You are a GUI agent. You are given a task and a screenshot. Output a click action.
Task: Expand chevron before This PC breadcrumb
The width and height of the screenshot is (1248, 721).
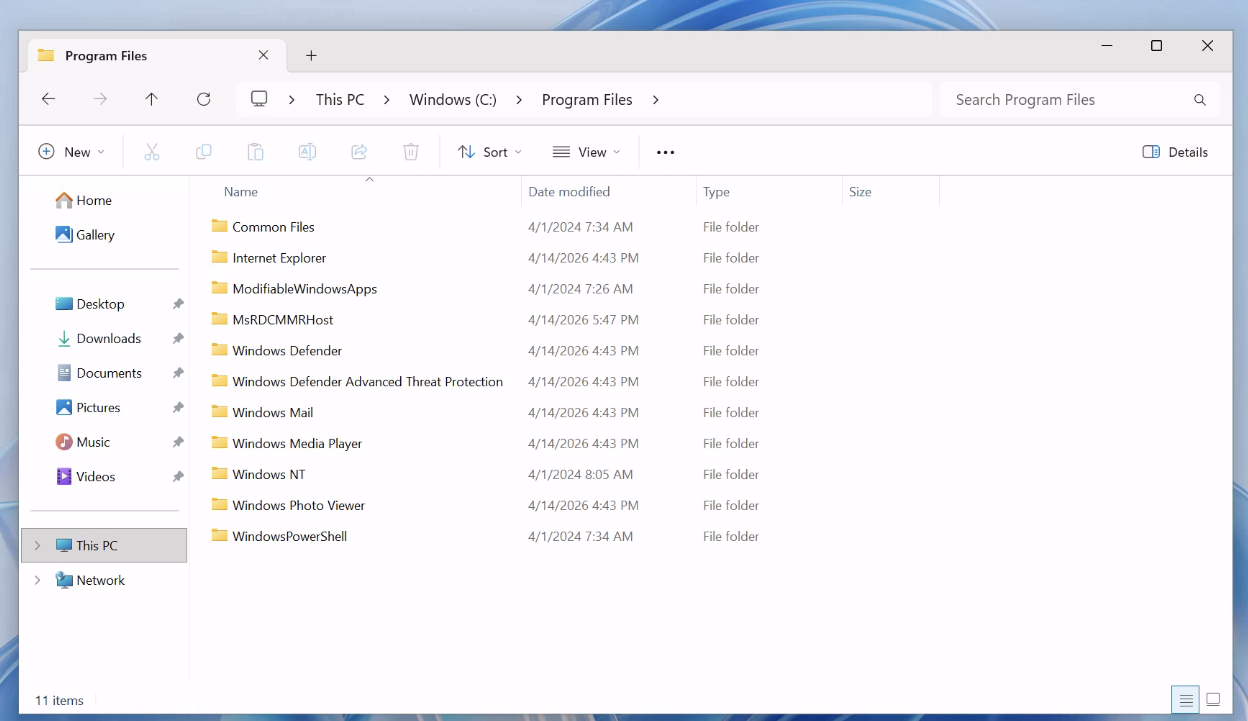pos(292,100)
